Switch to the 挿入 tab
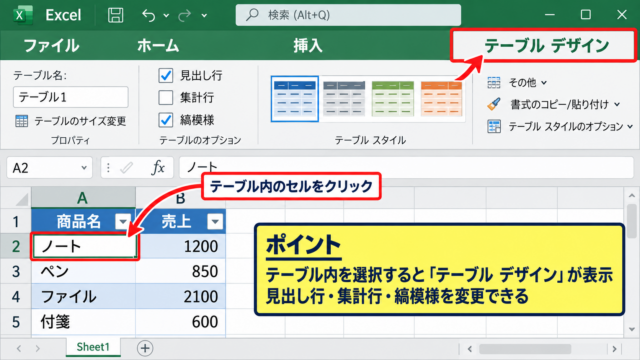Screen dimensions: 640x360 [x=308, y=45]
